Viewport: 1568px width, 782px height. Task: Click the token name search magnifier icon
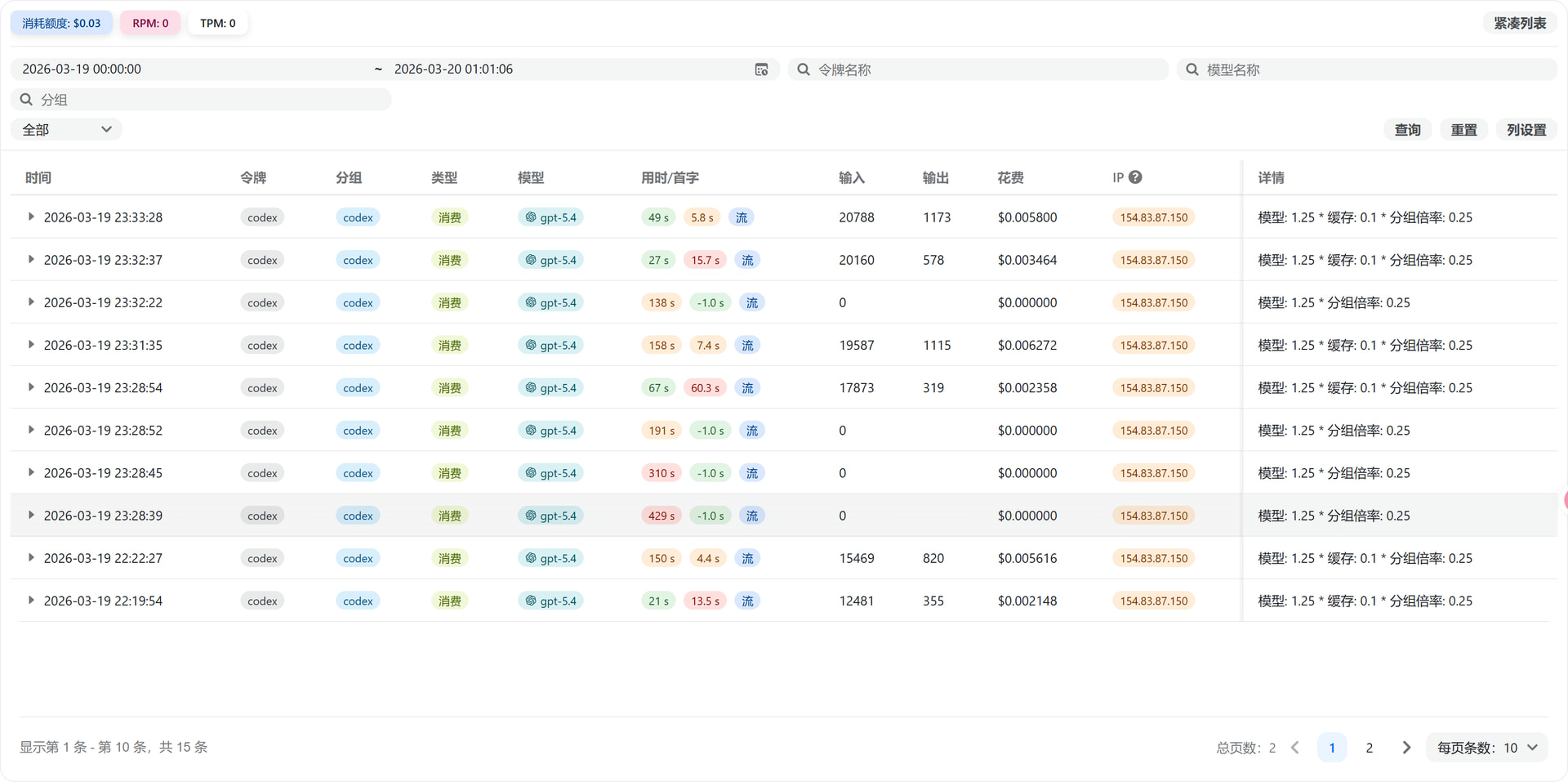tap(804, 69)
